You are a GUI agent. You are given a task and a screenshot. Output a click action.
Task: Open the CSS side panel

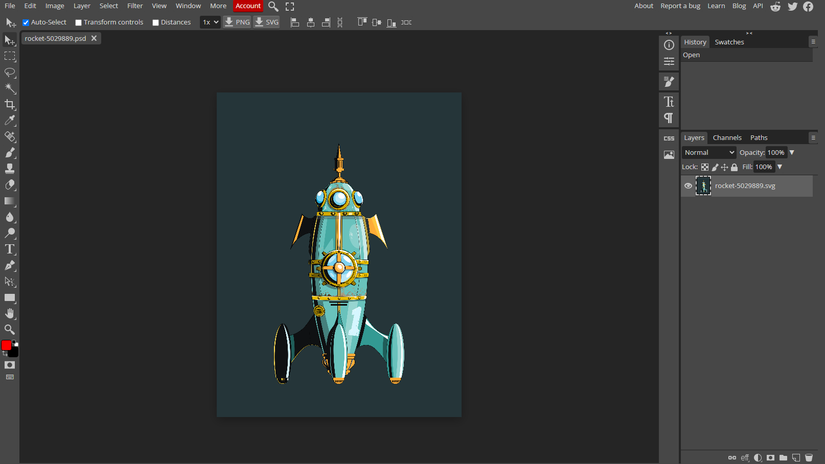669,138
